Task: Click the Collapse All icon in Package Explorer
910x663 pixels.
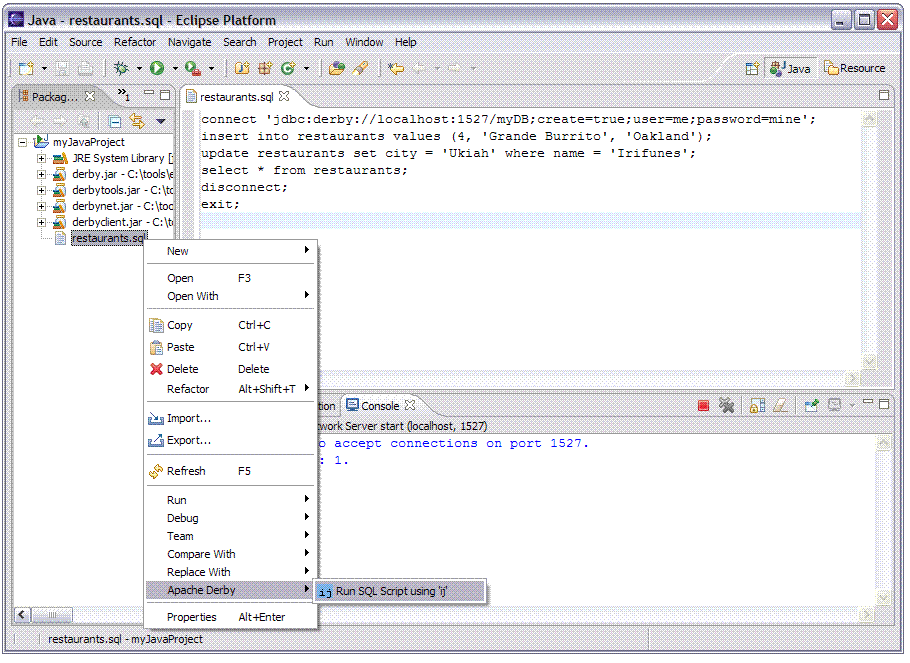Action: [x=115, y=121]
